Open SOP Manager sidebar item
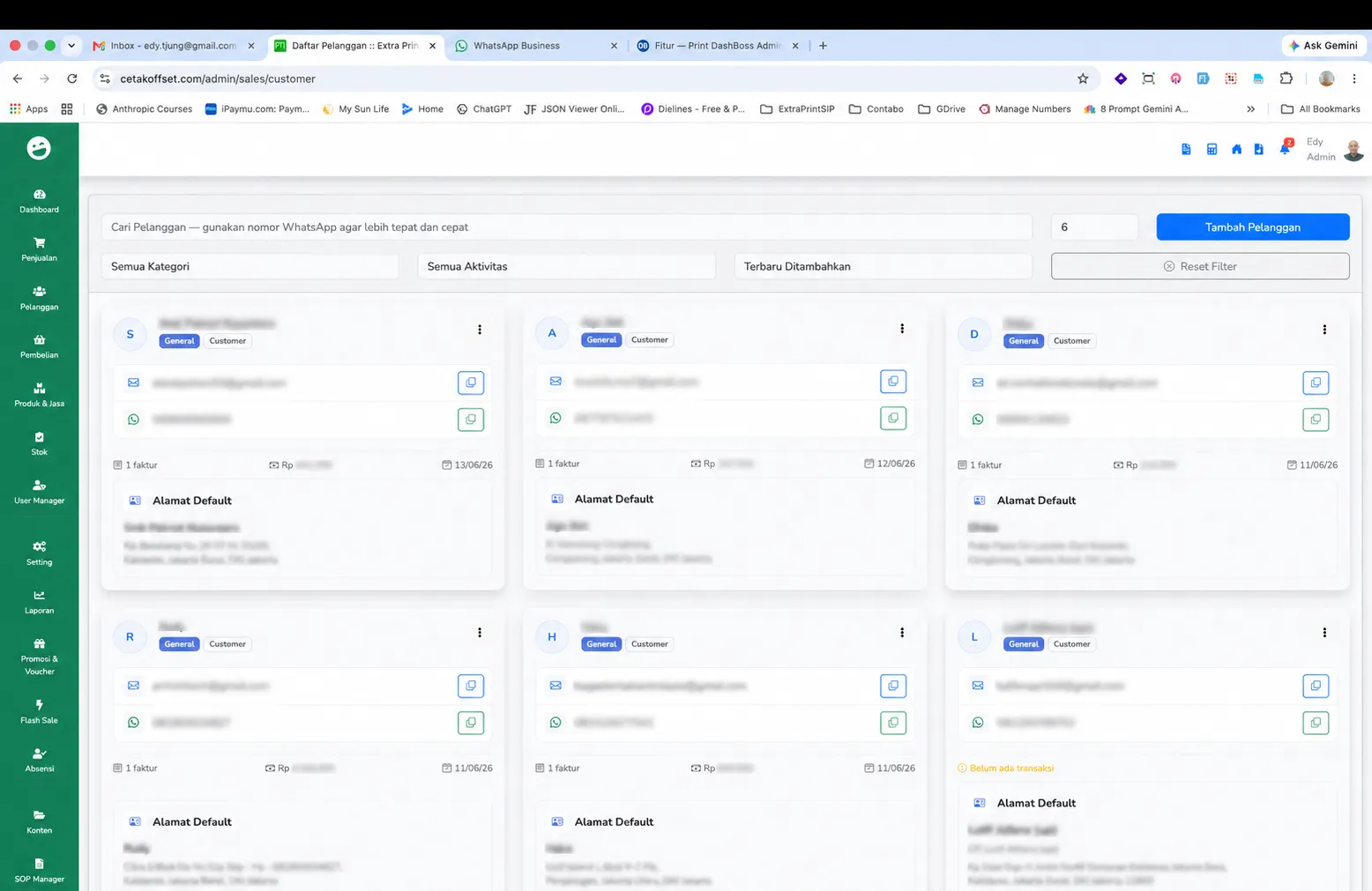The width and height of the screenshot is (1372, 891). coord(39,870)
